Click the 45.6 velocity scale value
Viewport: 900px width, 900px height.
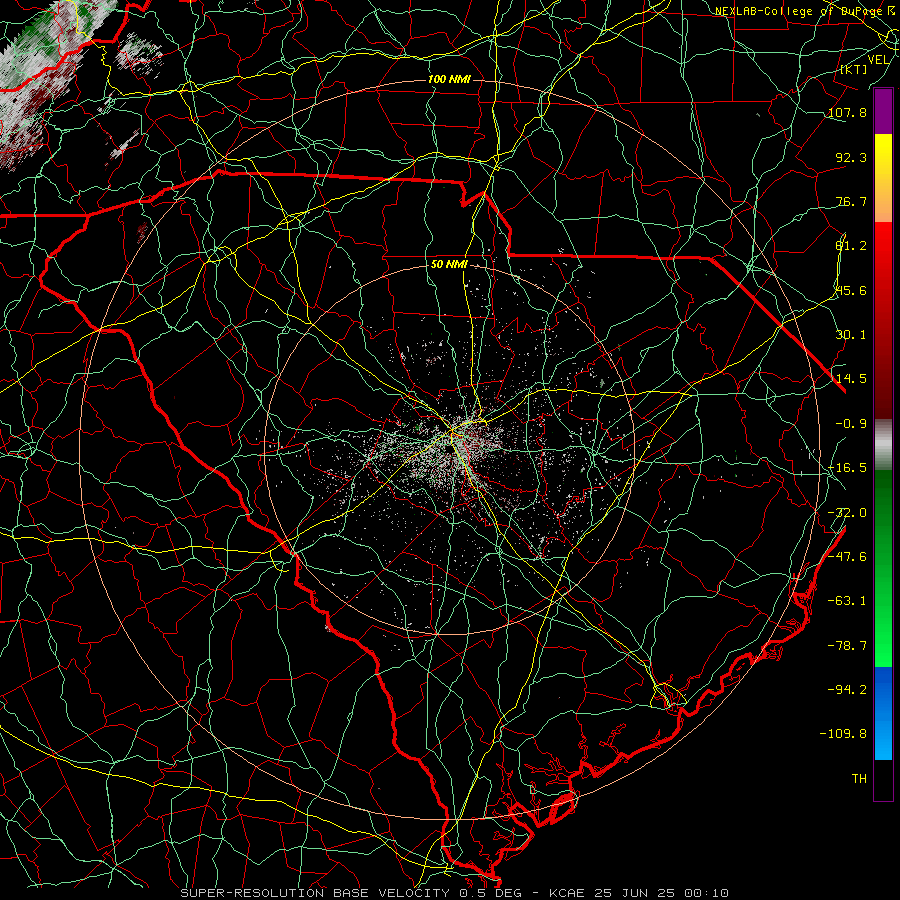point(851,290)
